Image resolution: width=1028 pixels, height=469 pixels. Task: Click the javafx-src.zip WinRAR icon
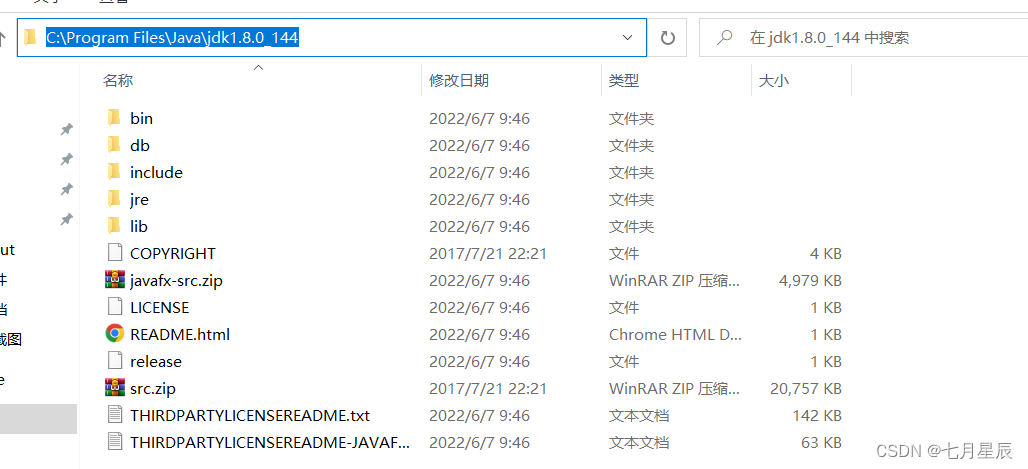pos(115,280)
